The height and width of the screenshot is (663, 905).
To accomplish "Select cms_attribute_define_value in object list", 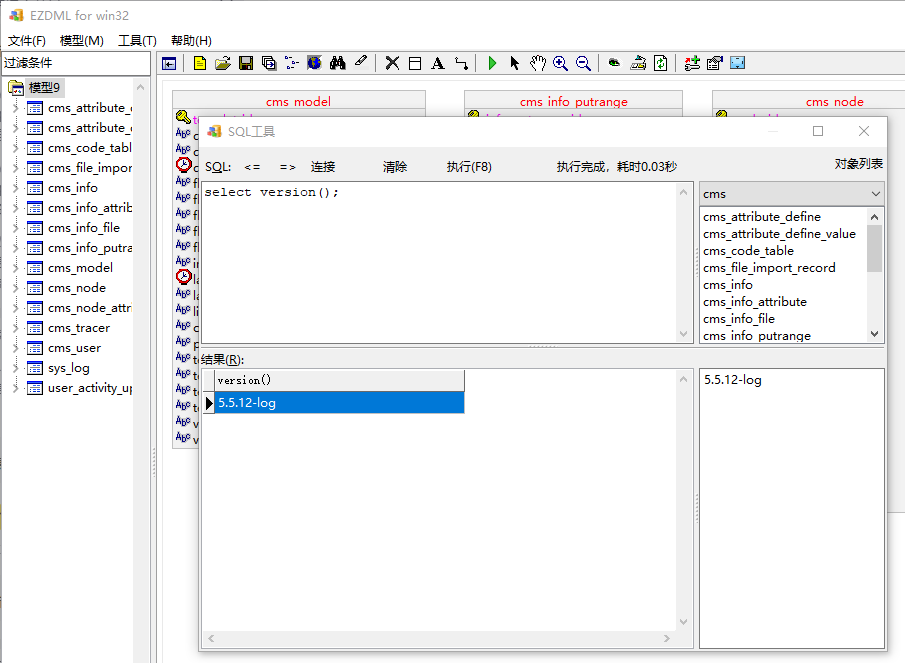I will [x=779, y=234].
